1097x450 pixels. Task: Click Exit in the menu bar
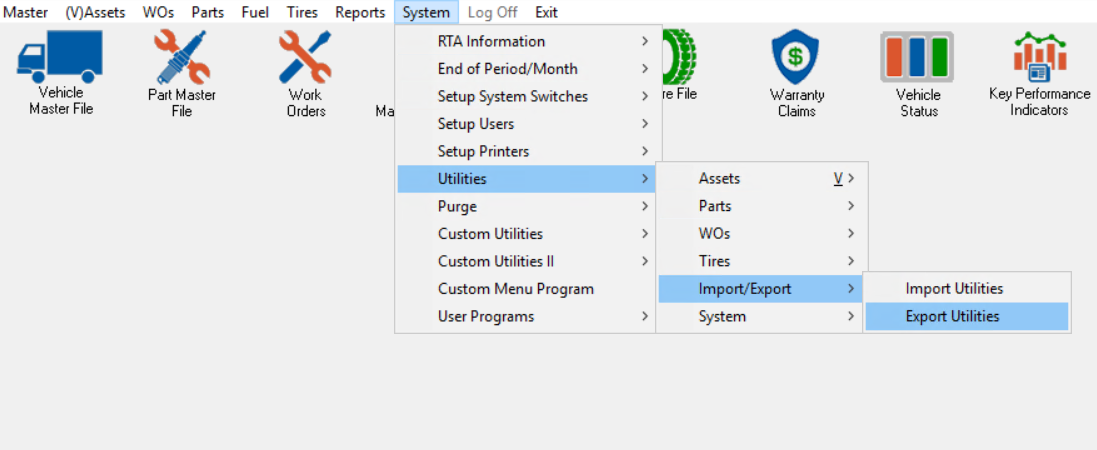click(546, 12)
